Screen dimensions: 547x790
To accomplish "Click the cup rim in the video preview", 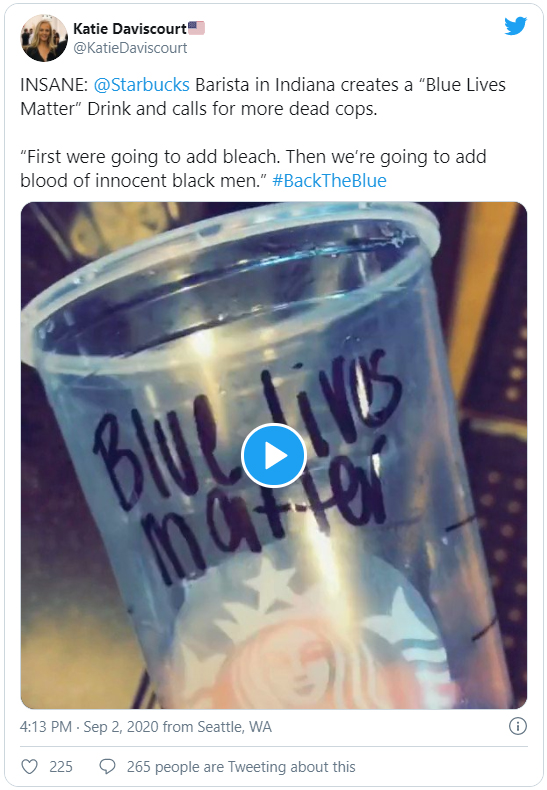I will pos(232,282).
